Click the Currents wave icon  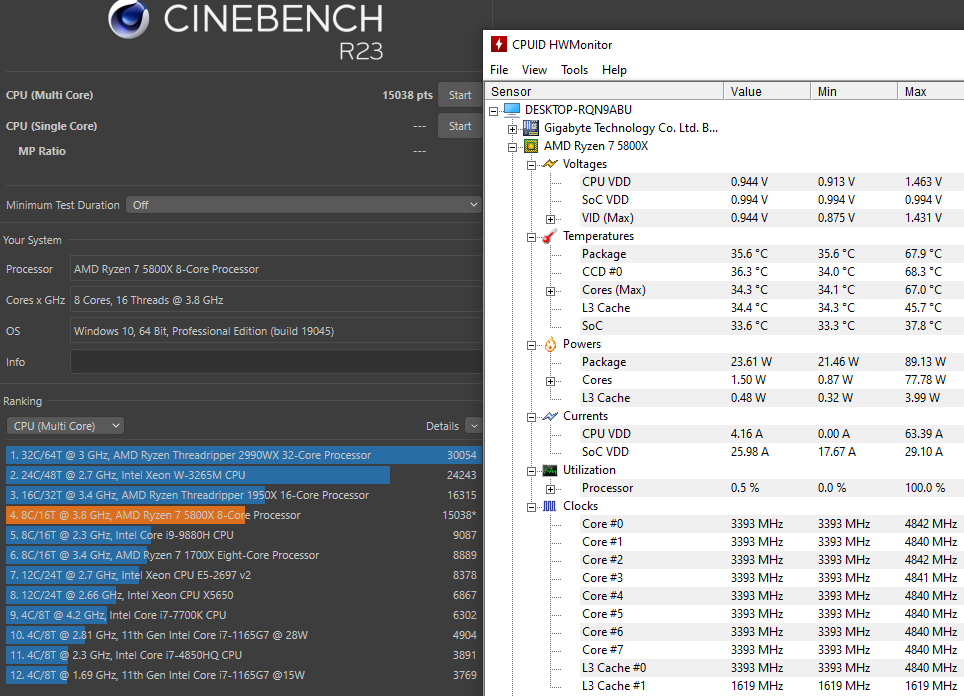pos(550,416)
